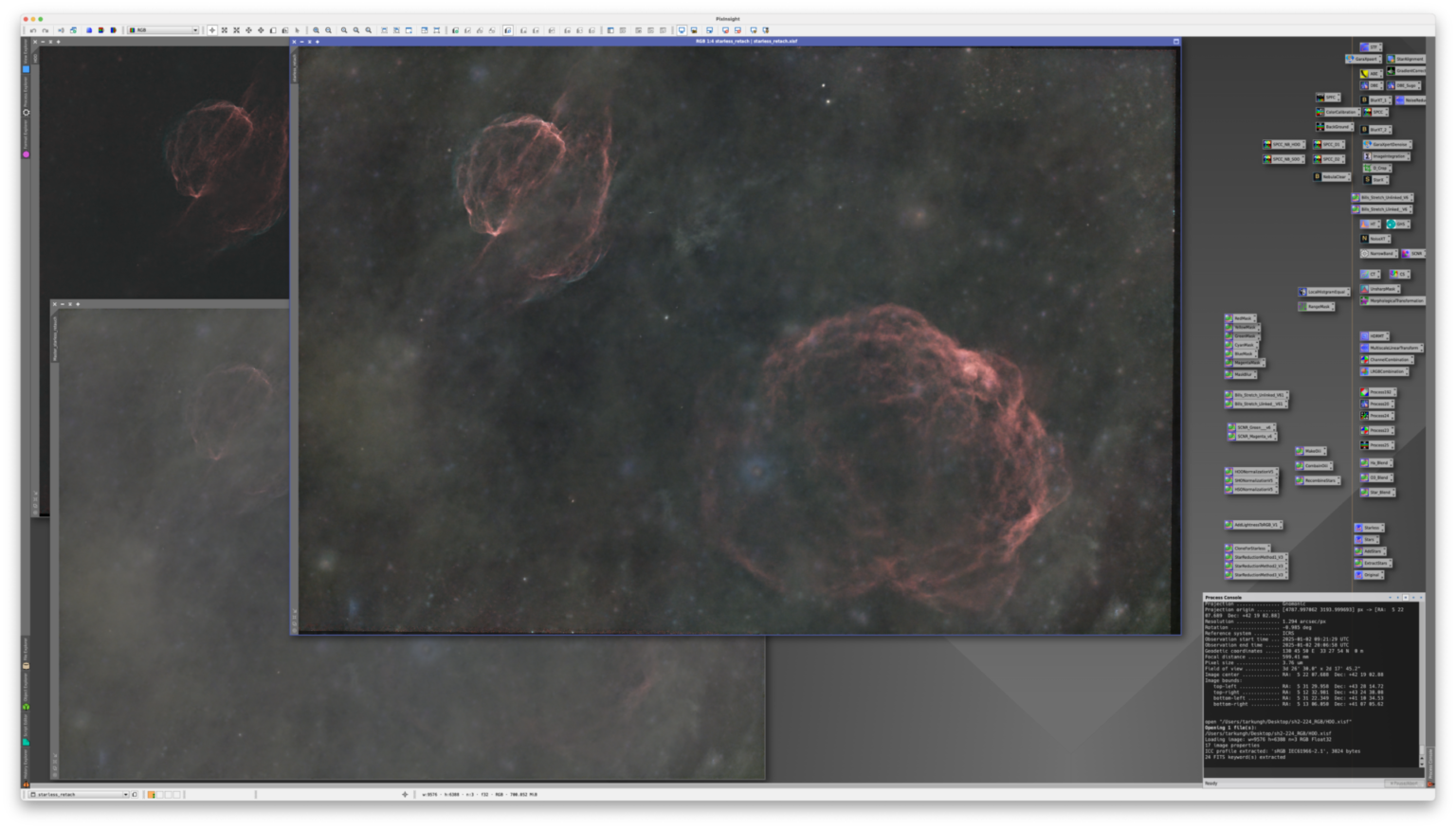Expand the Bills_Stretch_Unlinked_V6 icon arrow
This screenshot has height=828, width=1456.
(1411, 195)
